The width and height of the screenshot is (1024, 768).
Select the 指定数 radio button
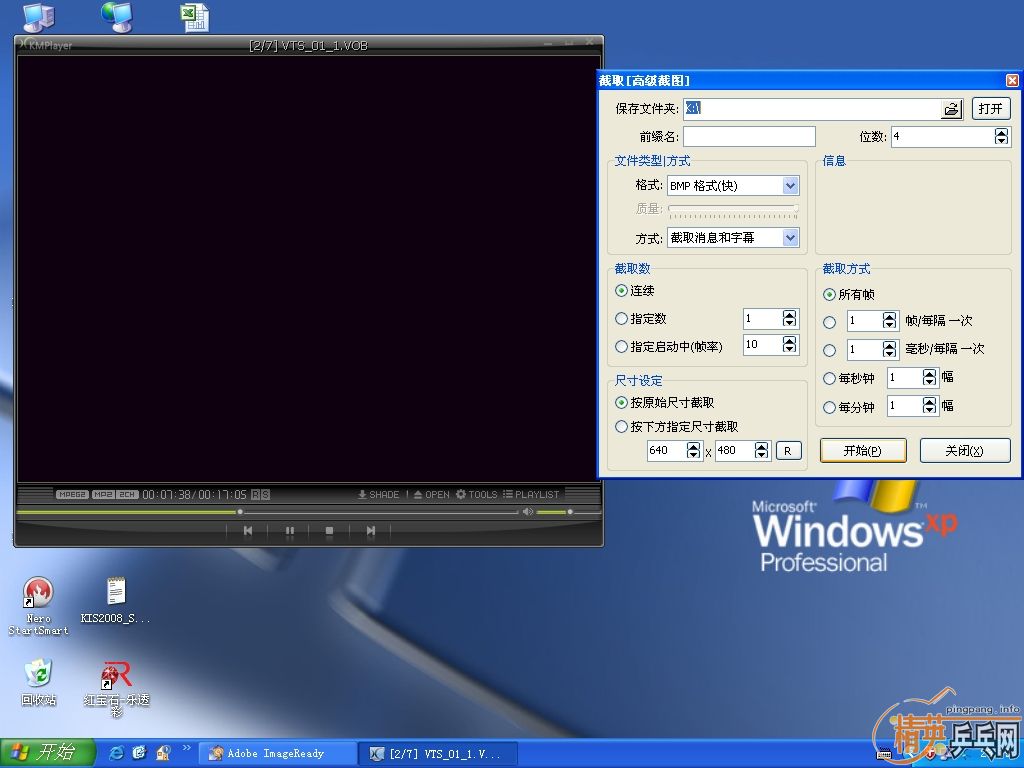point(622,319)
